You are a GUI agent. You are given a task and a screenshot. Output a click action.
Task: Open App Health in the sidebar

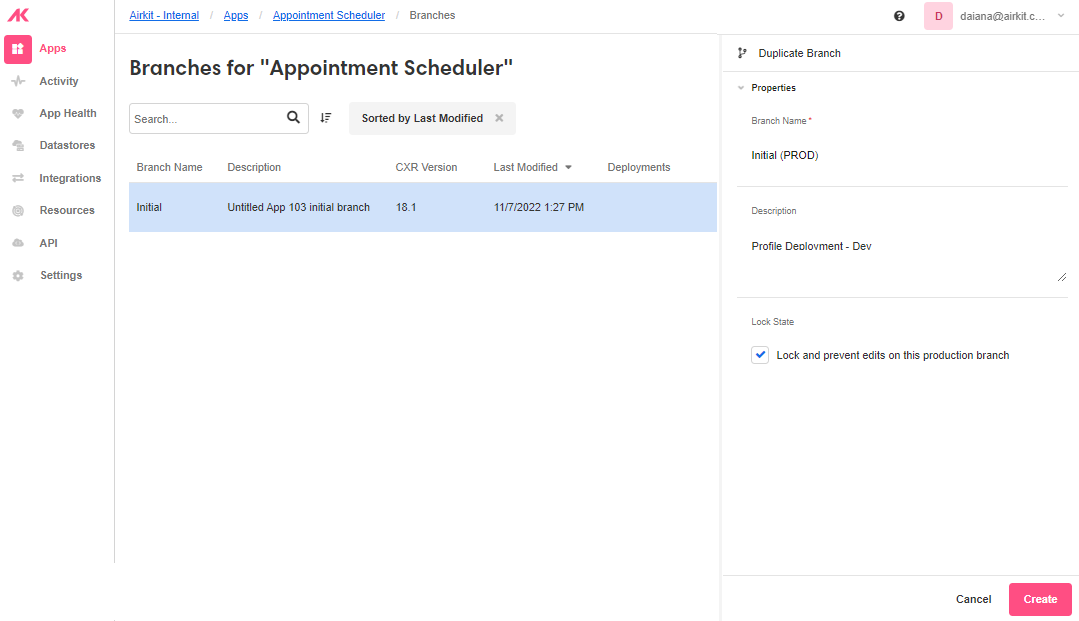67,114
